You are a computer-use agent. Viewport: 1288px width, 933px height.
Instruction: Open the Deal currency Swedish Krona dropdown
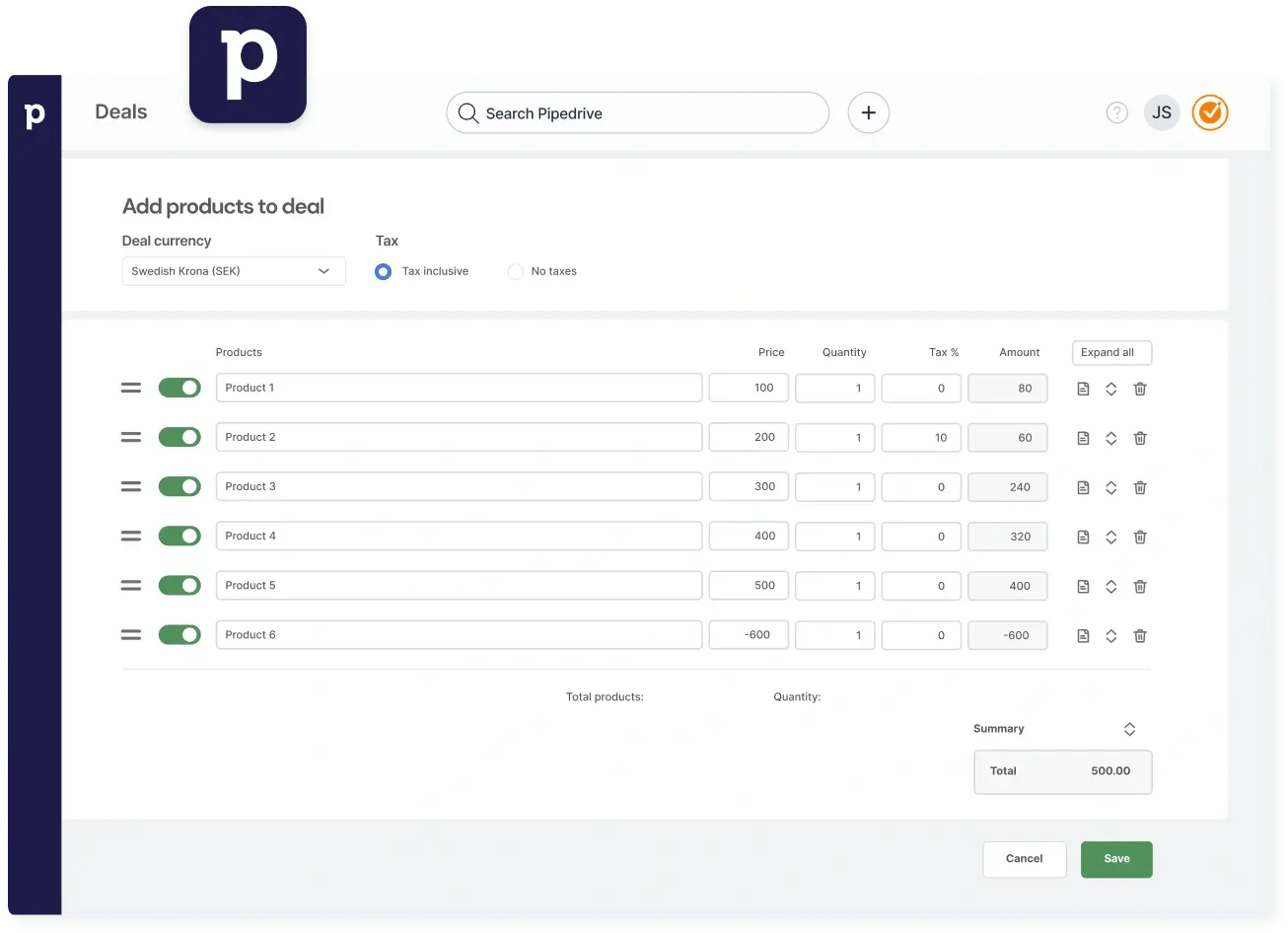(234, 271)
